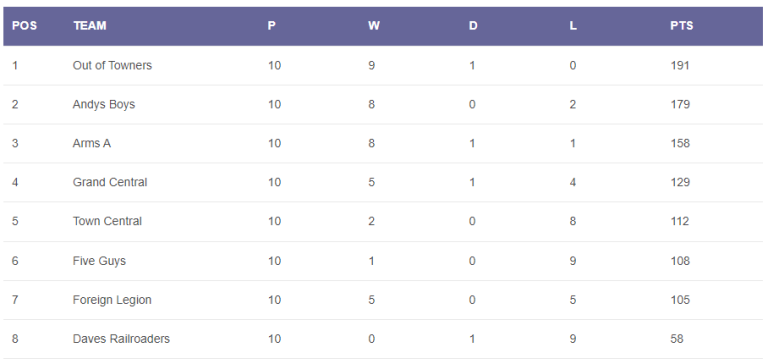Select the D column header
Screen dimensions: 768x364
[473, 26]
